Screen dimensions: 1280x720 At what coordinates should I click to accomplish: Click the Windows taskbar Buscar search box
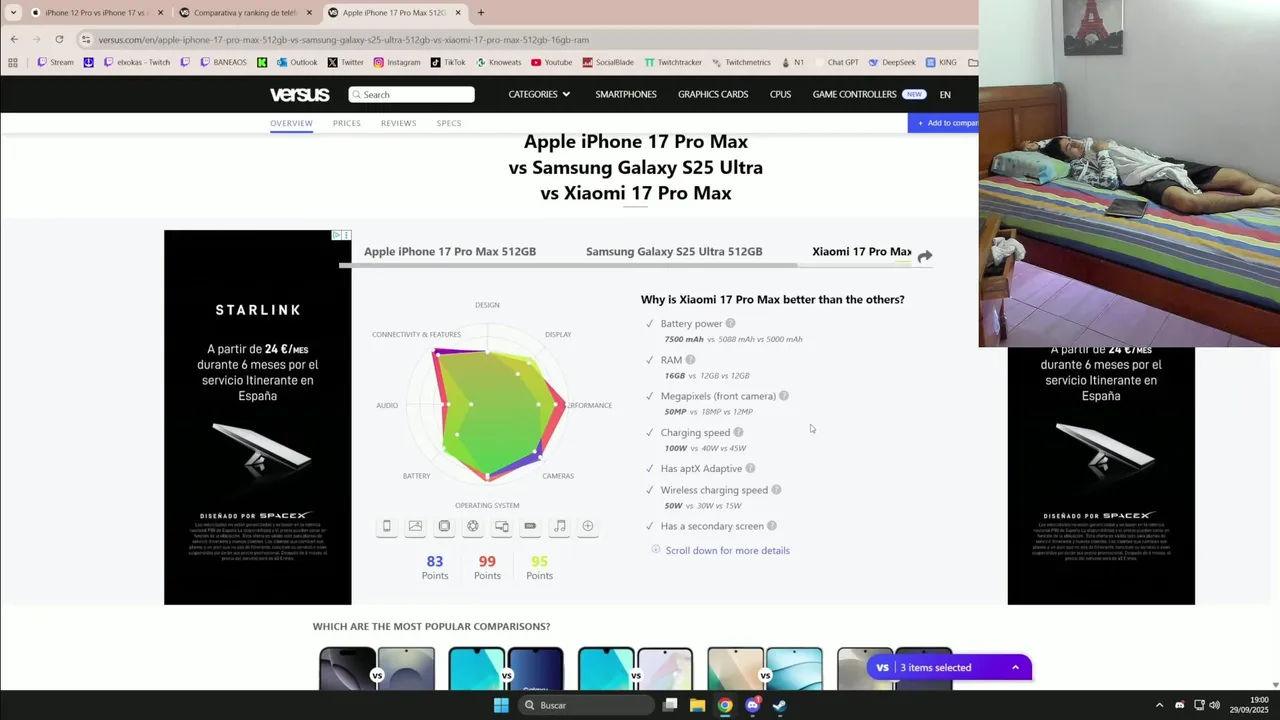tap(587, 705)
